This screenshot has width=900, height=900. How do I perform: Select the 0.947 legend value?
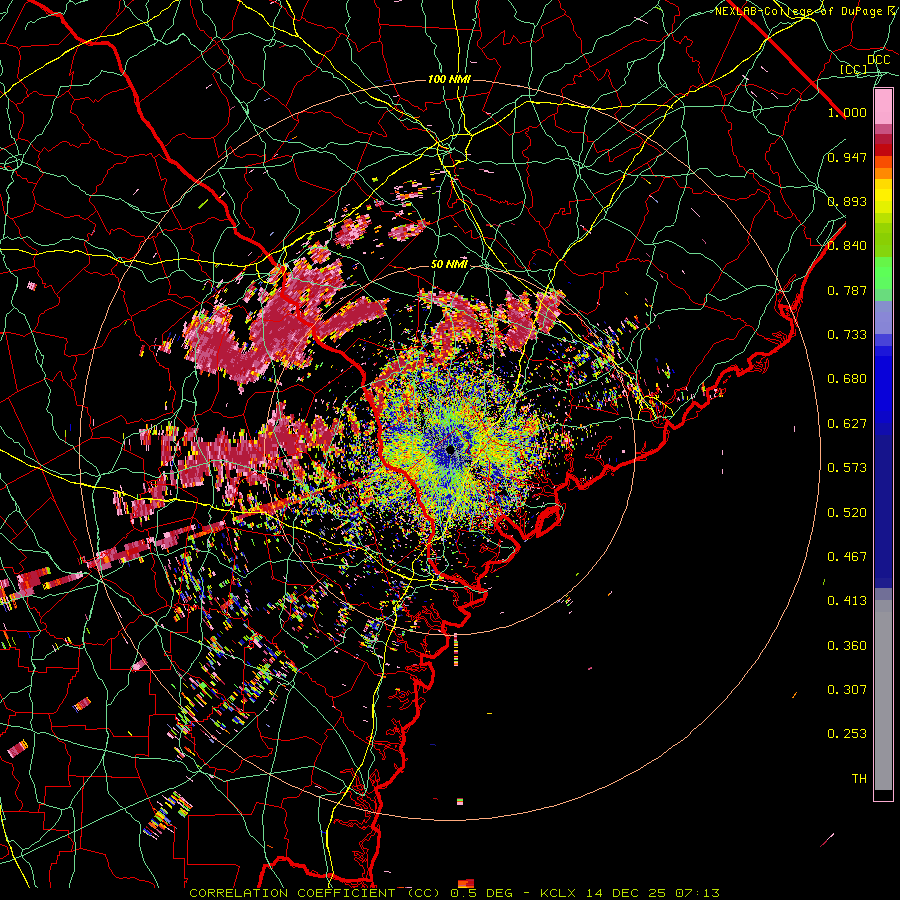(x=847, y=157)
